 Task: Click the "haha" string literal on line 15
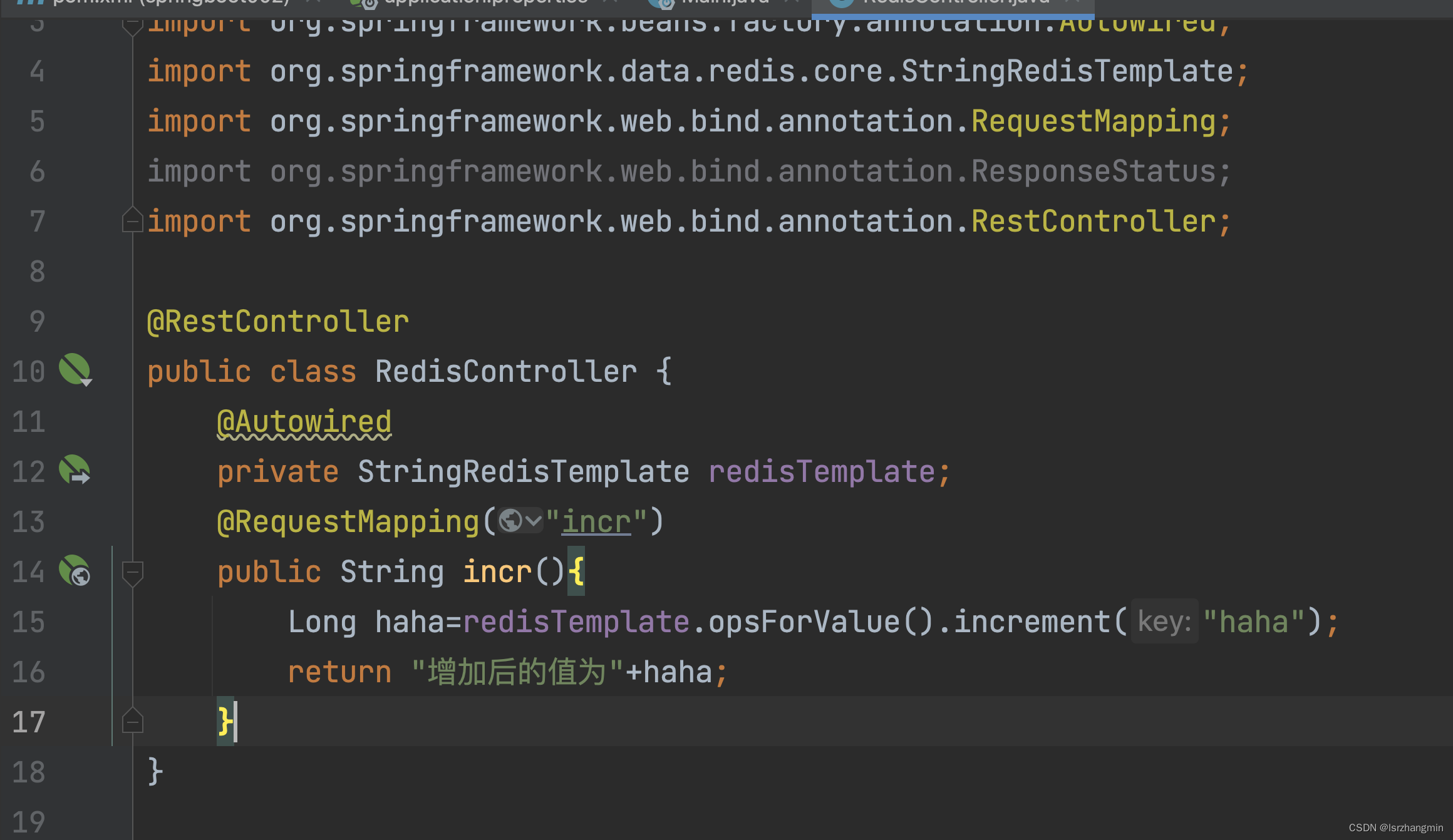click(x=1253, y=622)
